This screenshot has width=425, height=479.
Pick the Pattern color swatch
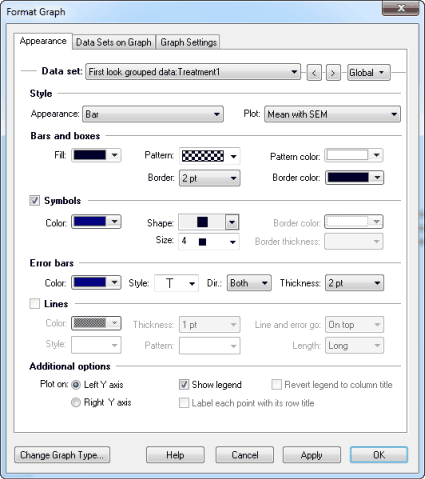pos(354,155)
